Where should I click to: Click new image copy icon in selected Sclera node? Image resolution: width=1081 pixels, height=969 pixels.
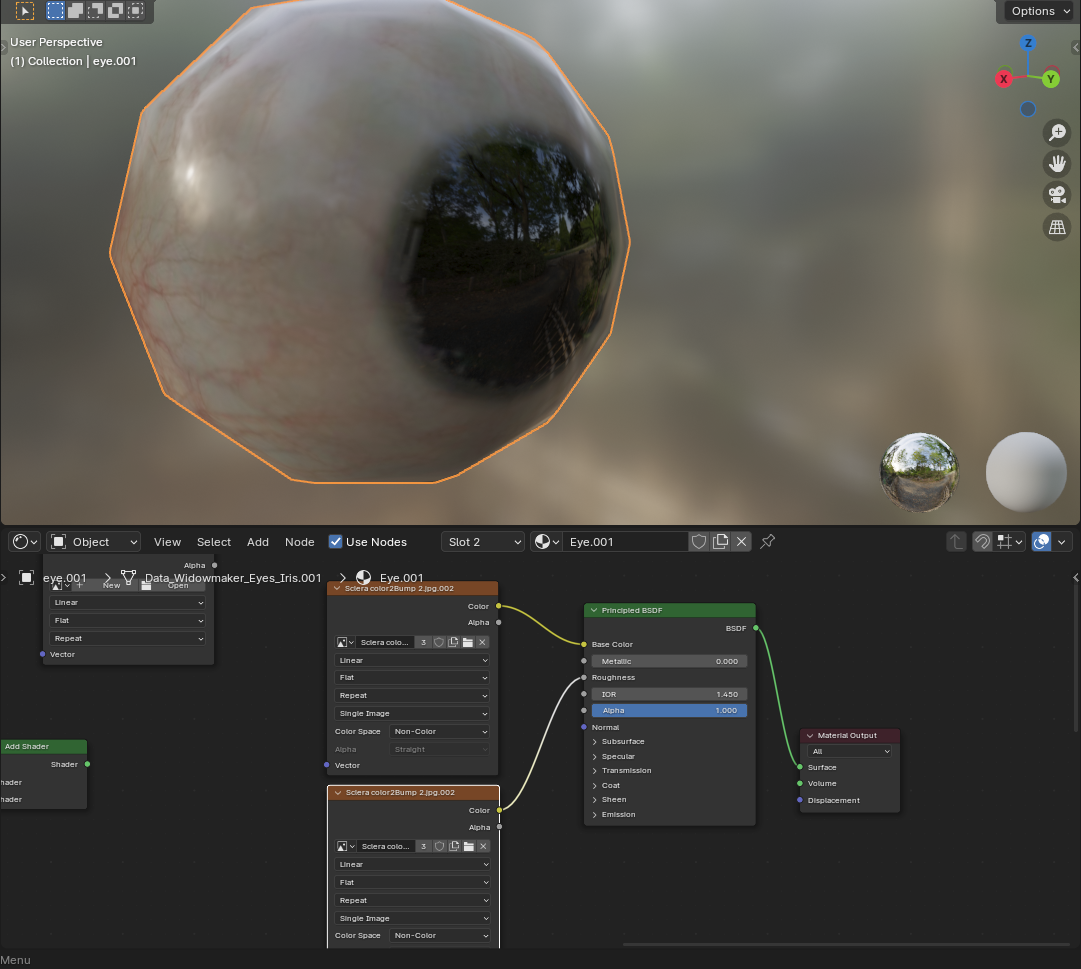click(454, 846)
